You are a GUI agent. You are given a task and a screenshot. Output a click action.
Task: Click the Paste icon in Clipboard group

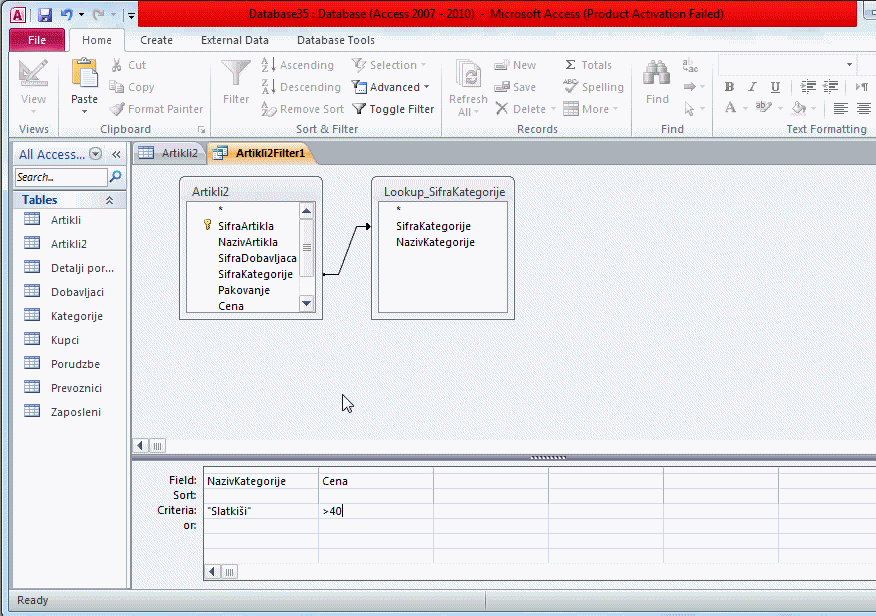pyautogui.click(x=84, y=76)
